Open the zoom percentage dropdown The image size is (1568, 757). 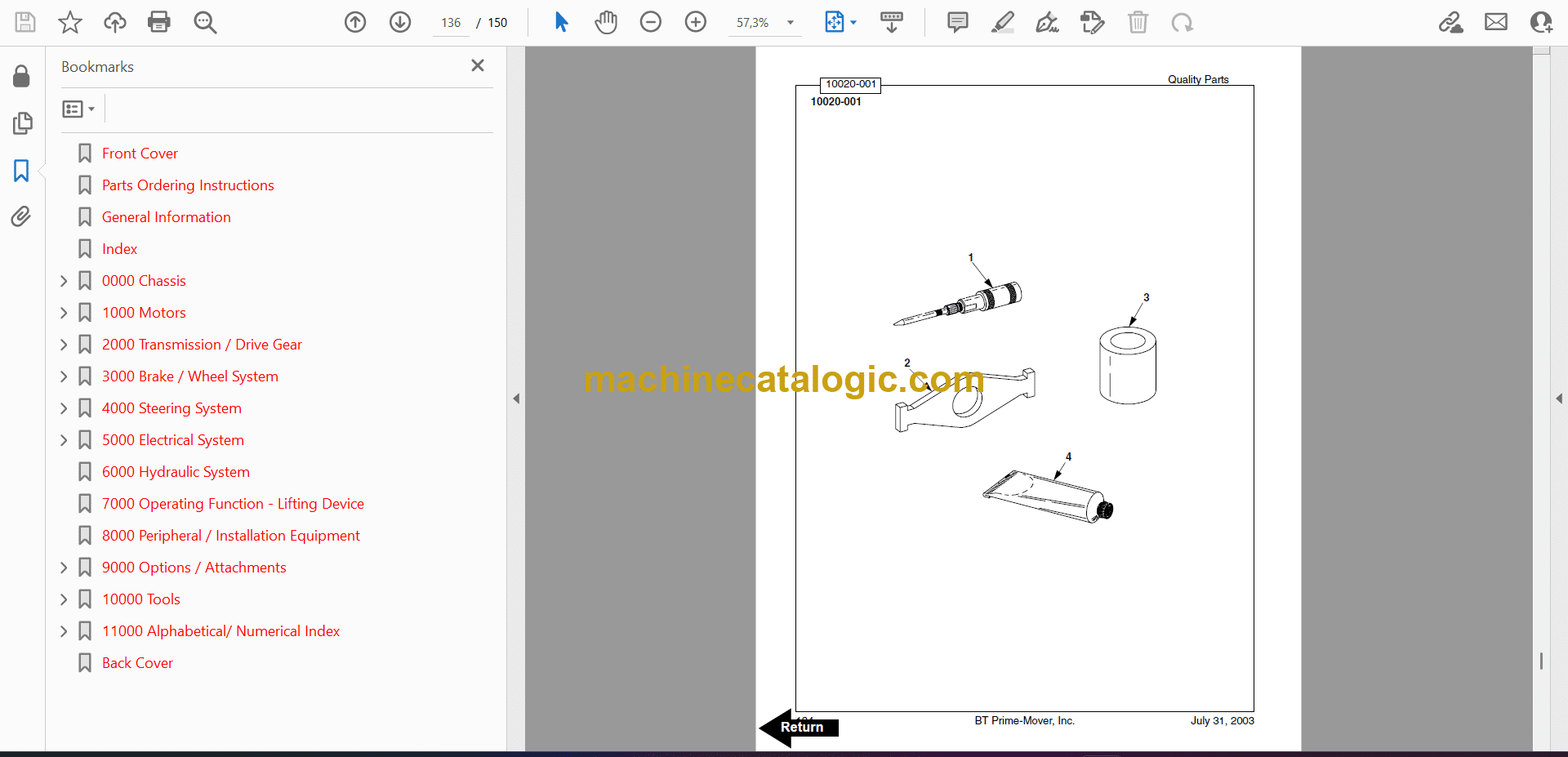pyautogui.click(x=790, y=23)
